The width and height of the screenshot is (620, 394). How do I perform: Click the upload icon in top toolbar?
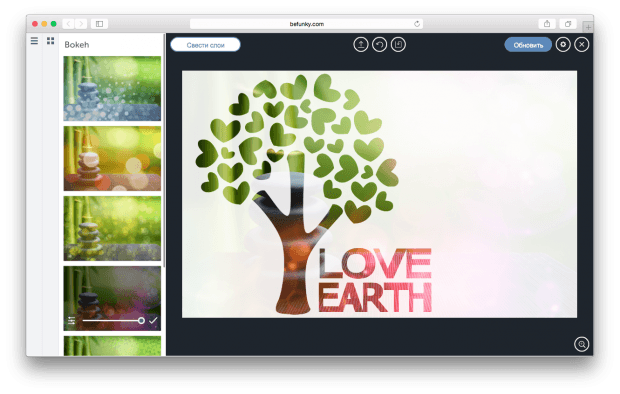pyautogui.click(x=361, y=44)
